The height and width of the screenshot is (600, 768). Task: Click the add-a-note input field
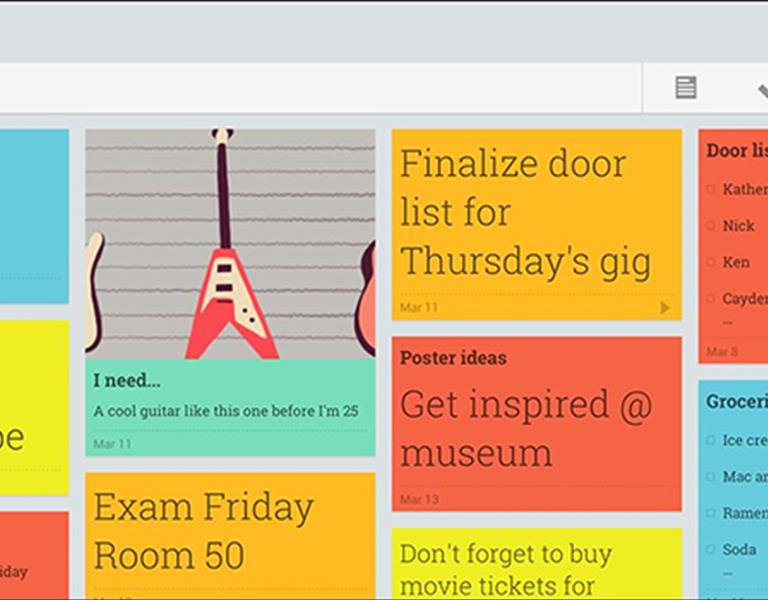click(320, 88)
